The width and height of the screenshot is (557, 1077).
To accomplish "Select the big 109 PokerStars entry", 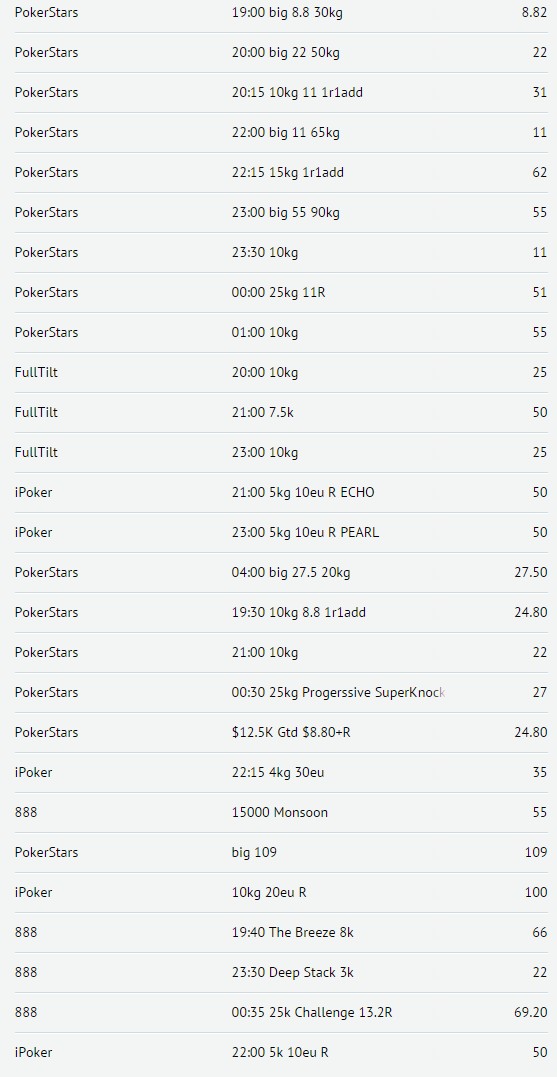I will pos(278,852).
